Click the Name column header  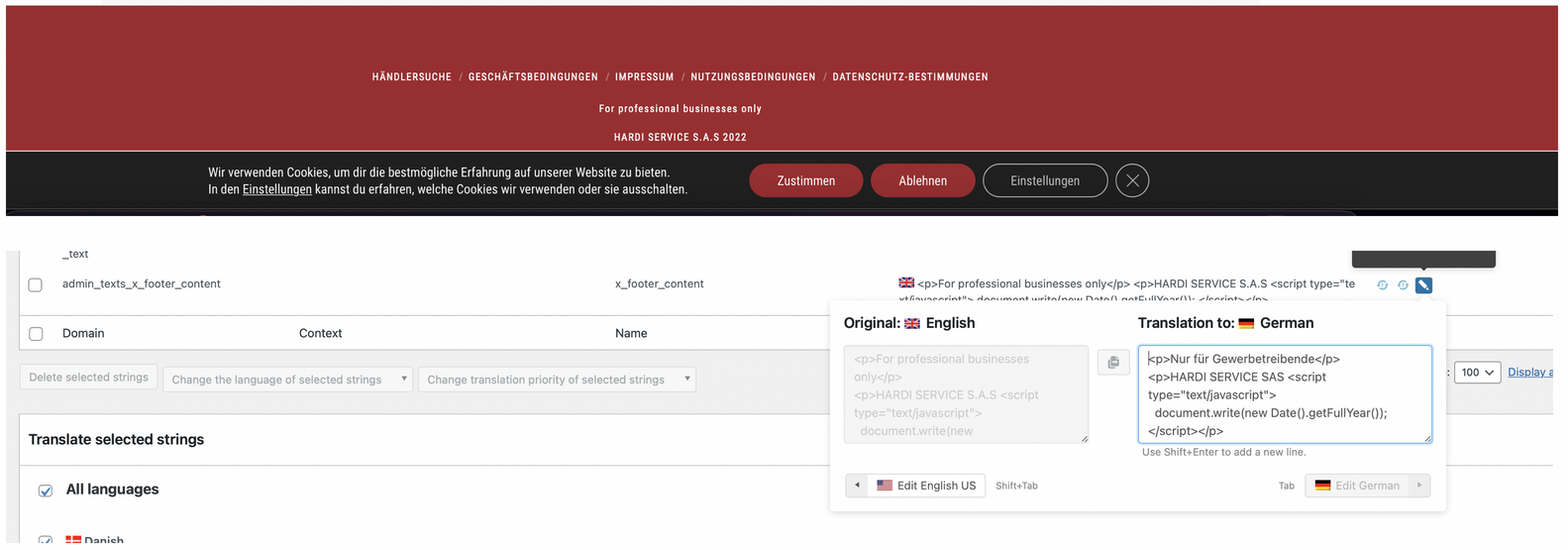(x=631, y=334)
